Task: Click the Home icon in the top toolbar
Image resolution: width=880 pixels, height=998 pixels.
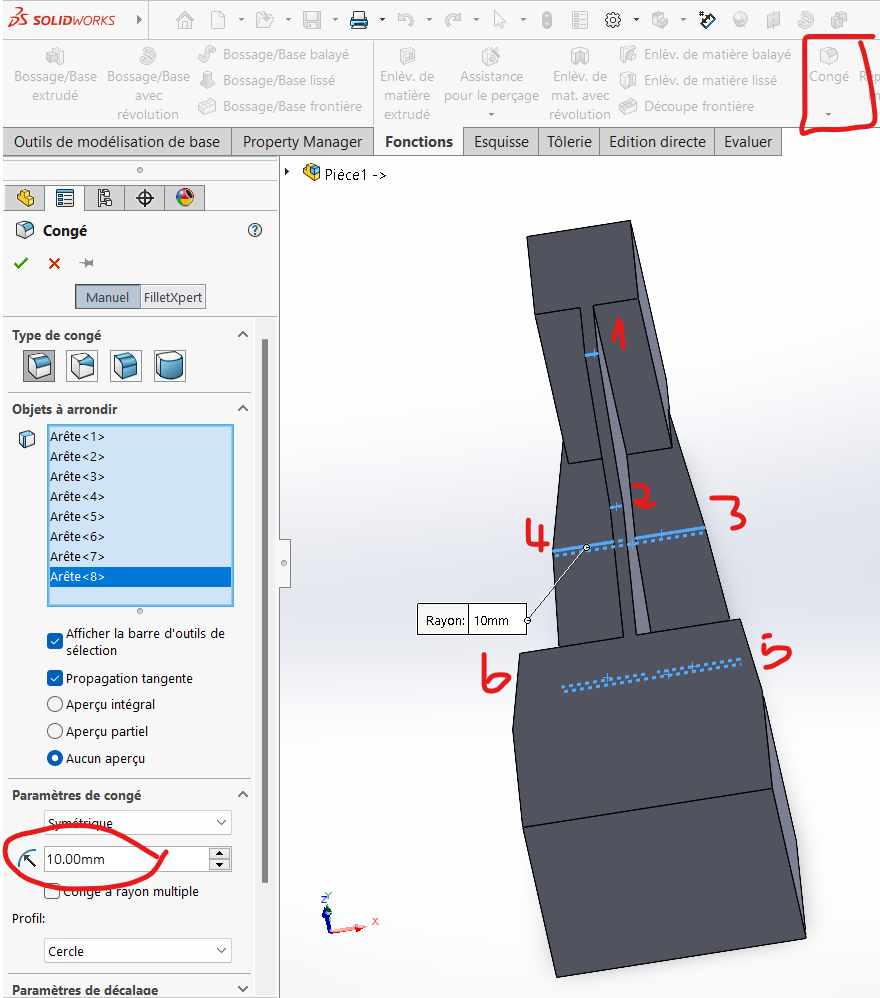Action: coord(185,20)
